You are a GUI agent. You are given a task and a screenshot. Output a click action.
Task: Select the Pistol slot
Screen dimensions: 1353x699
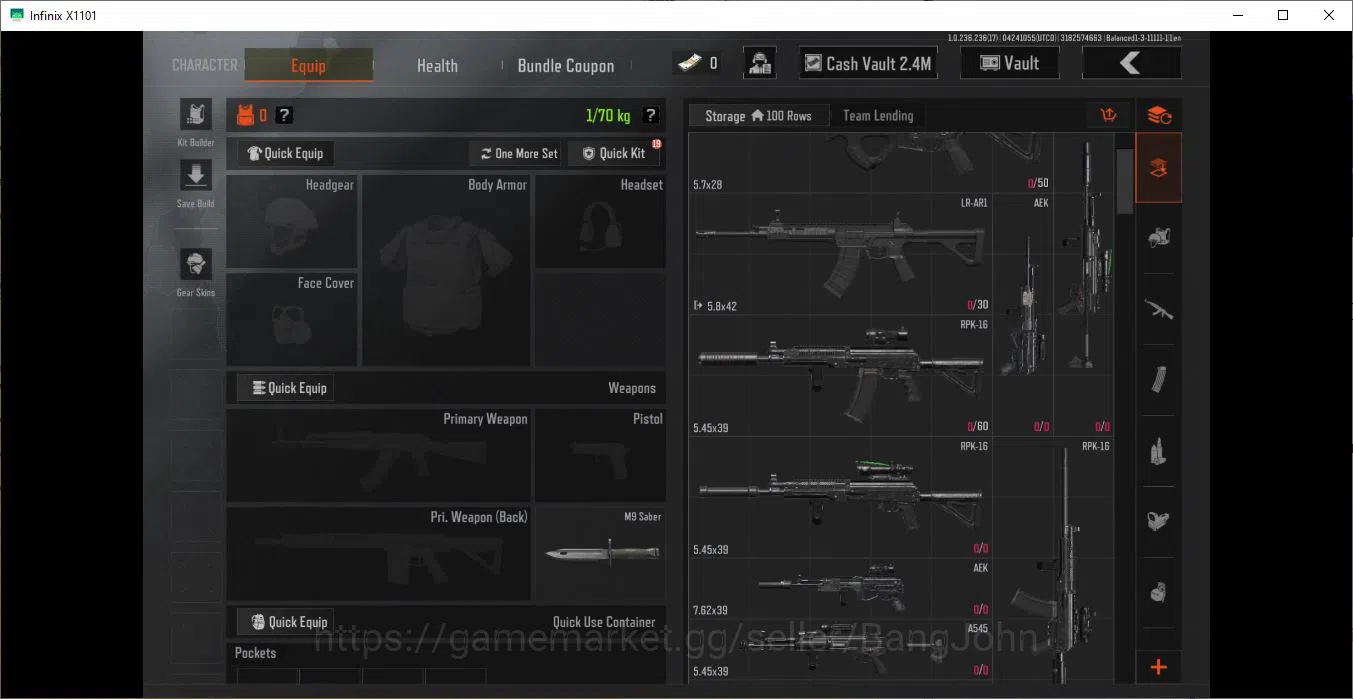(x=601, y=455)
